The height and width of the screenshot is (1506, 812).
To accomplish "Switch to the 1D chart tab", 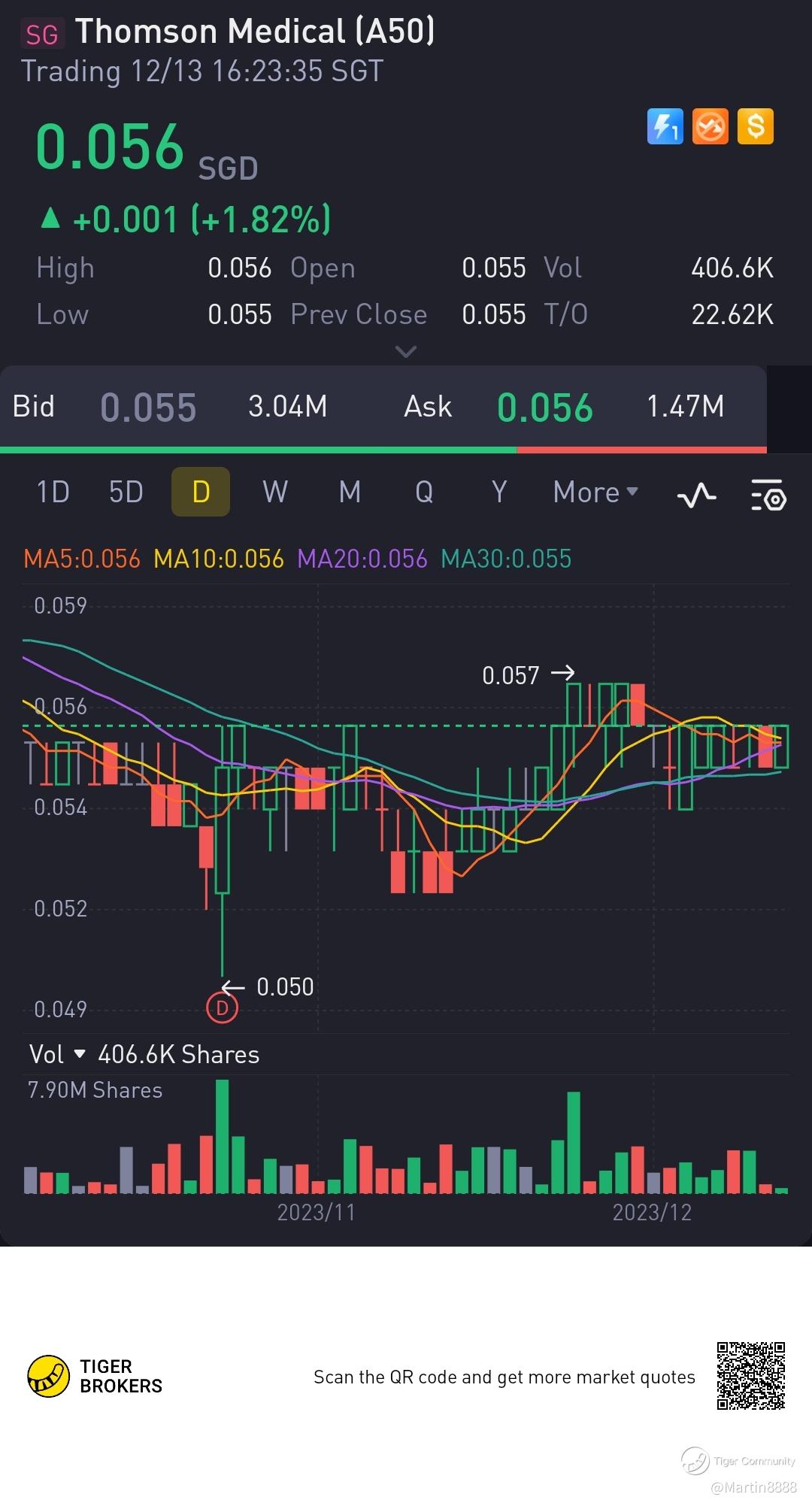I will [53, 492].
